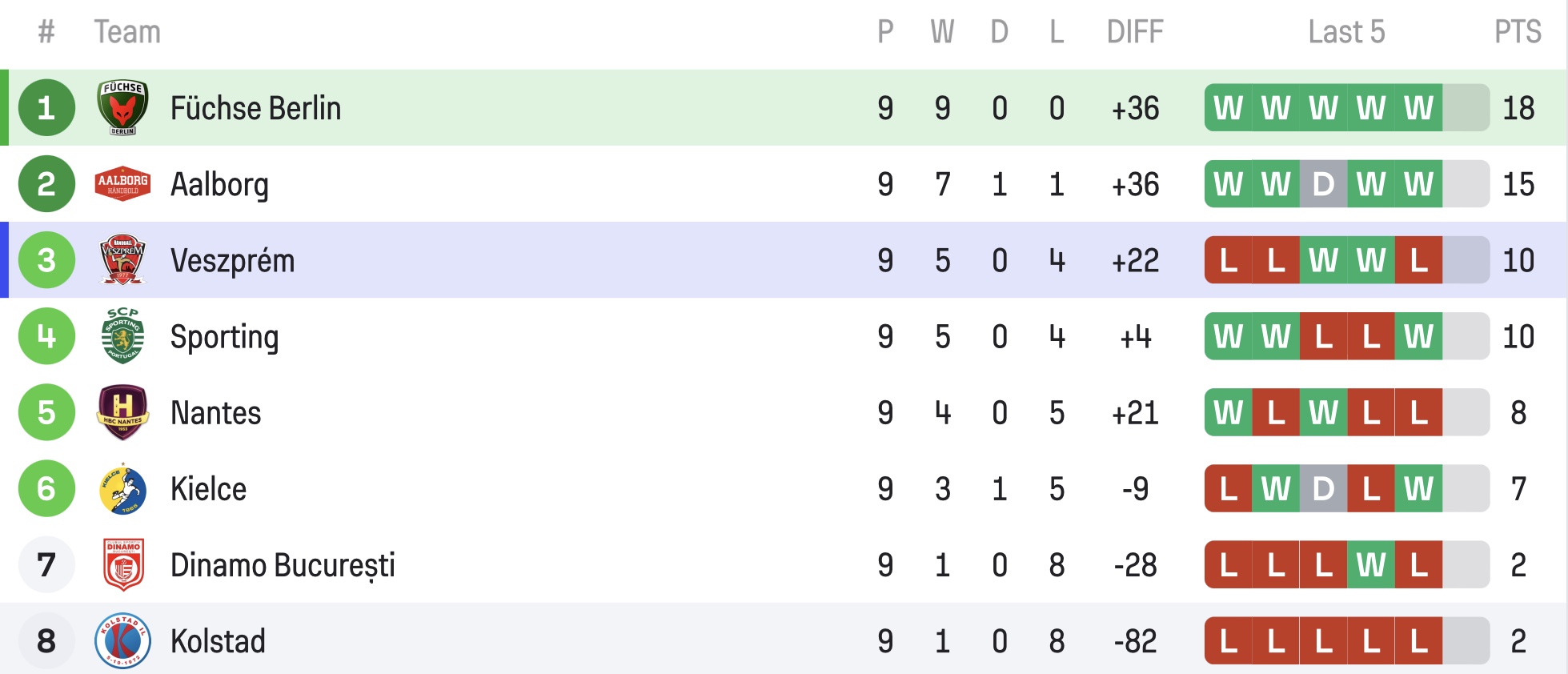Viewport: 1568px width, 674px height.
Task: Click the Kolstad club logo
Action: pyautogui.click(x=122, y=641)
